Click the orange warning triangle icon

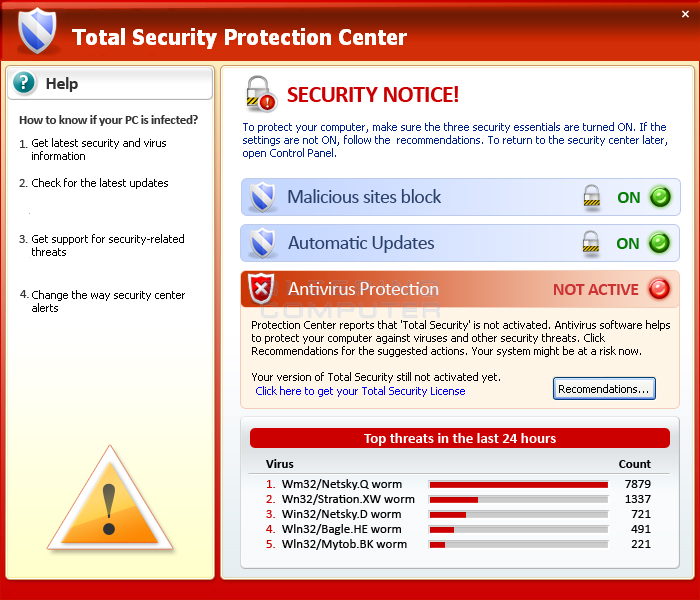pyautogui.click(x=109, y=498)
